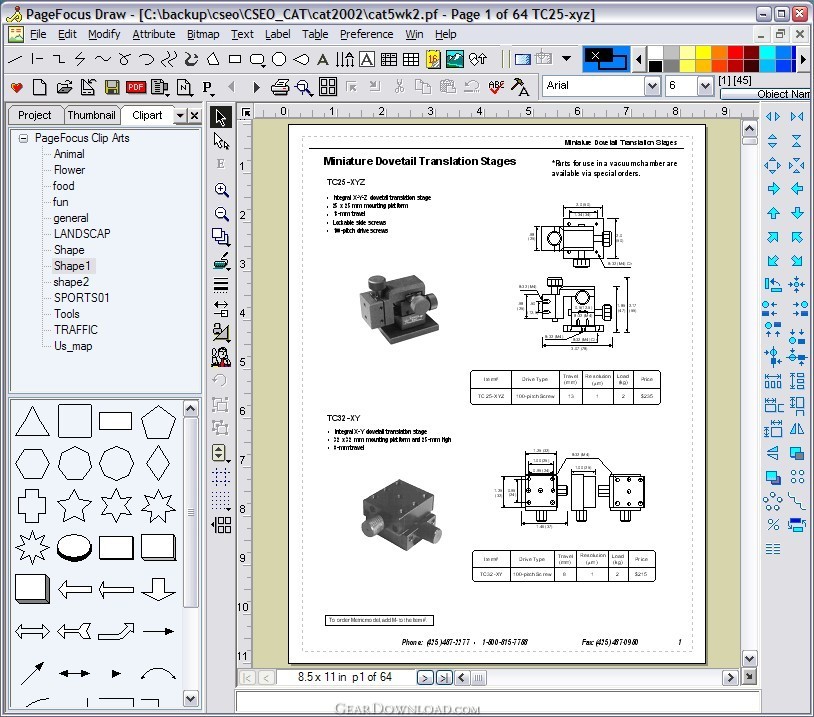
Task: Choose the triangle clipart shape
Action: point(32,421)
